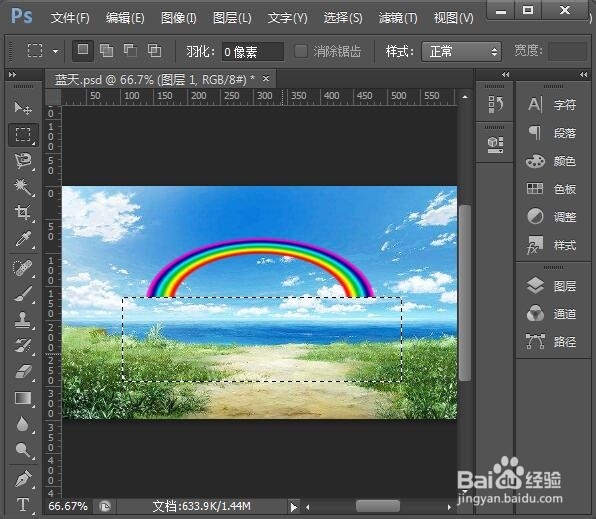596x519 pixels.
Task: Click the horizontal scrollbar right arrow
Action: pyautogui.click(x=449, y=507)
